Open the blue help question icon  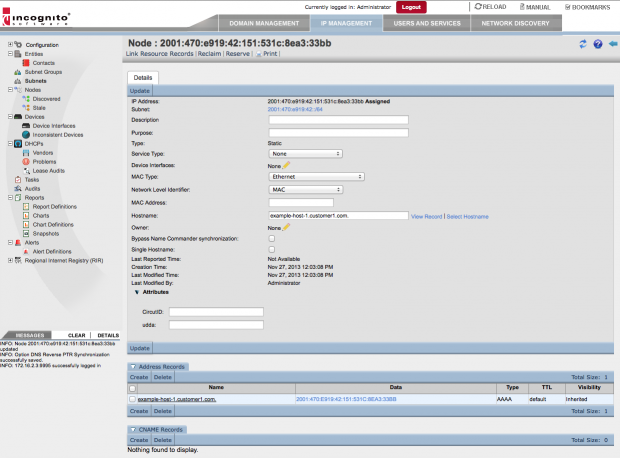[x=598, y=44]
